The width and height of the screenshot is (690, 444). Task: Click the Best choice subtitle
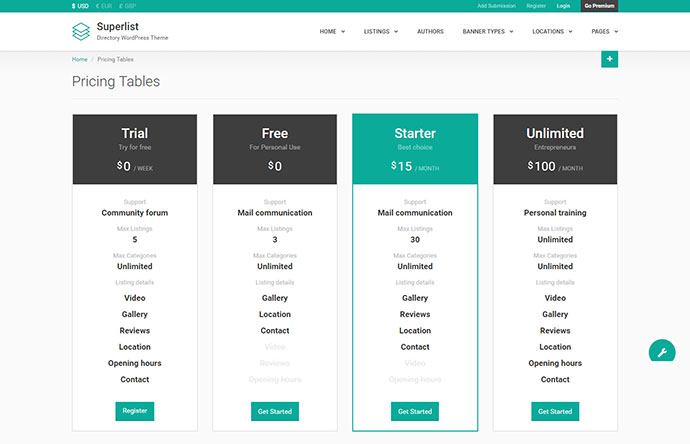coord(415,147)
